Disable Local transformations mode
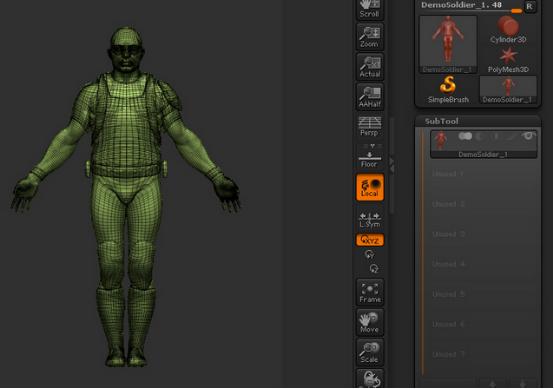The height and width of the screenshot is (389, 554). point(370,187)
